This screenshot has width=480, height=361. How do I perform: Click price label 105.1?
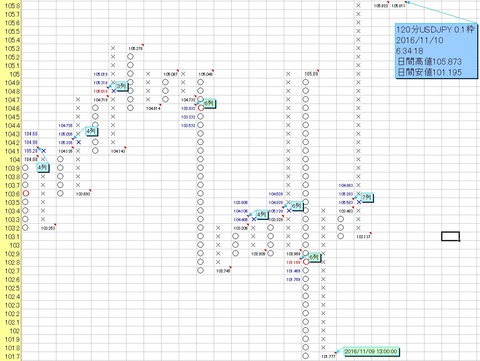click(x=12, y=66)
